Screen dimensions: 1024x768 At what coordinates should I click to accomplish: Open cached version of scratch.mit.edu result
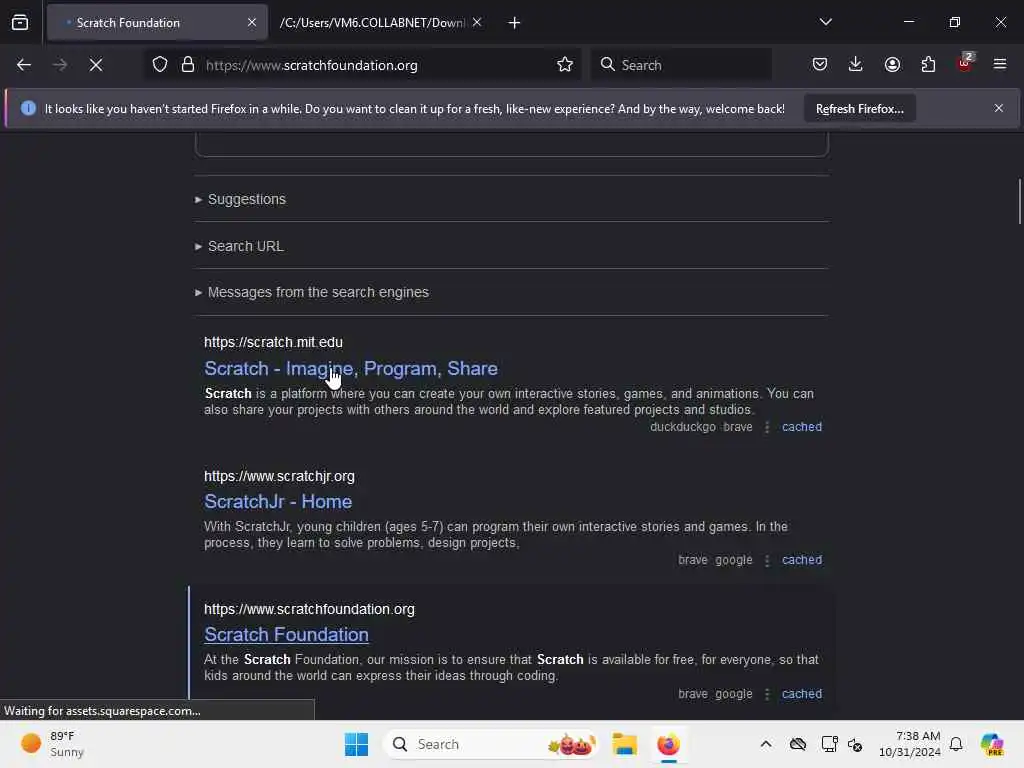click(x=802, y=427)
